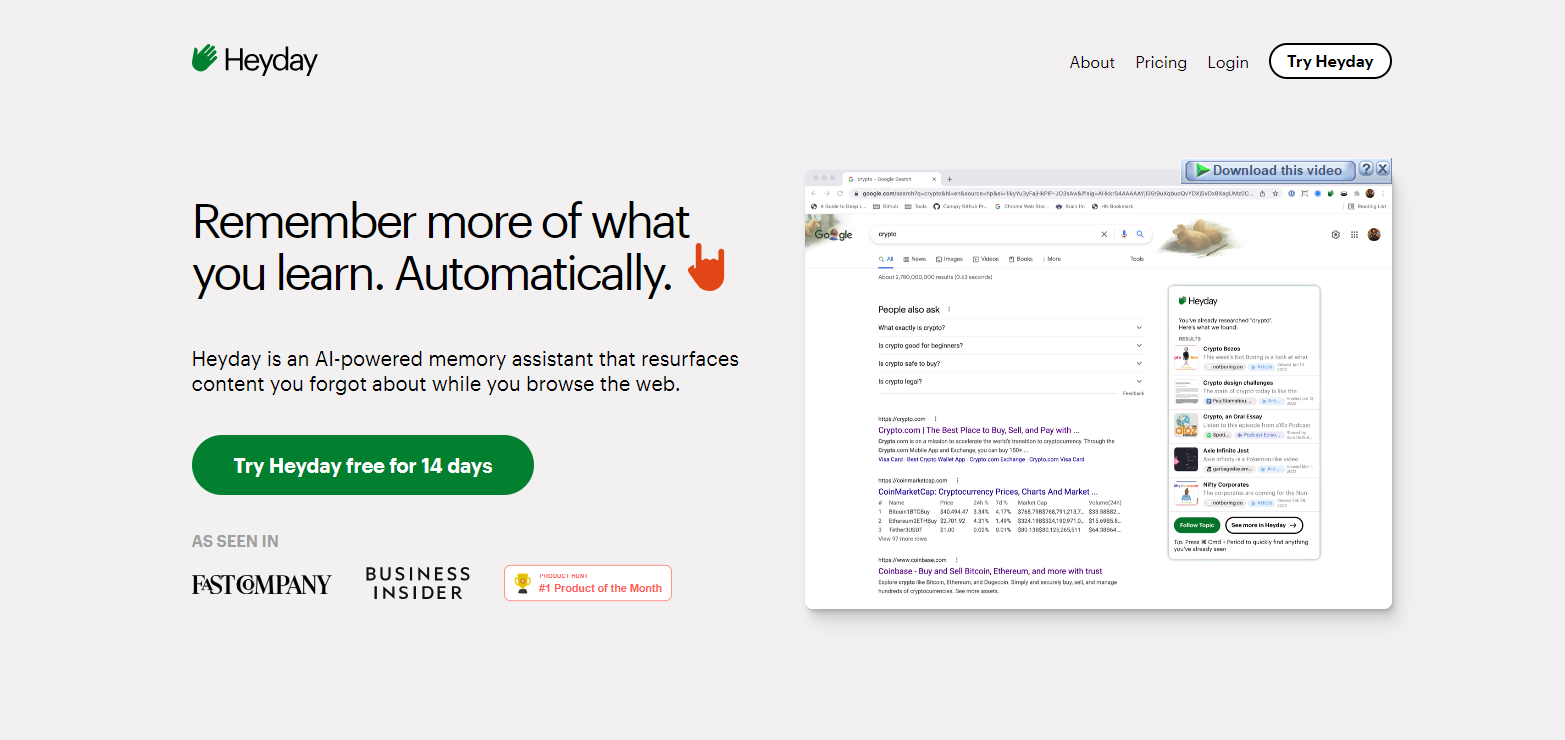This screenshot has height=740, width=1565.
Task: Open the search Tools option
Action: point(1137,259)
